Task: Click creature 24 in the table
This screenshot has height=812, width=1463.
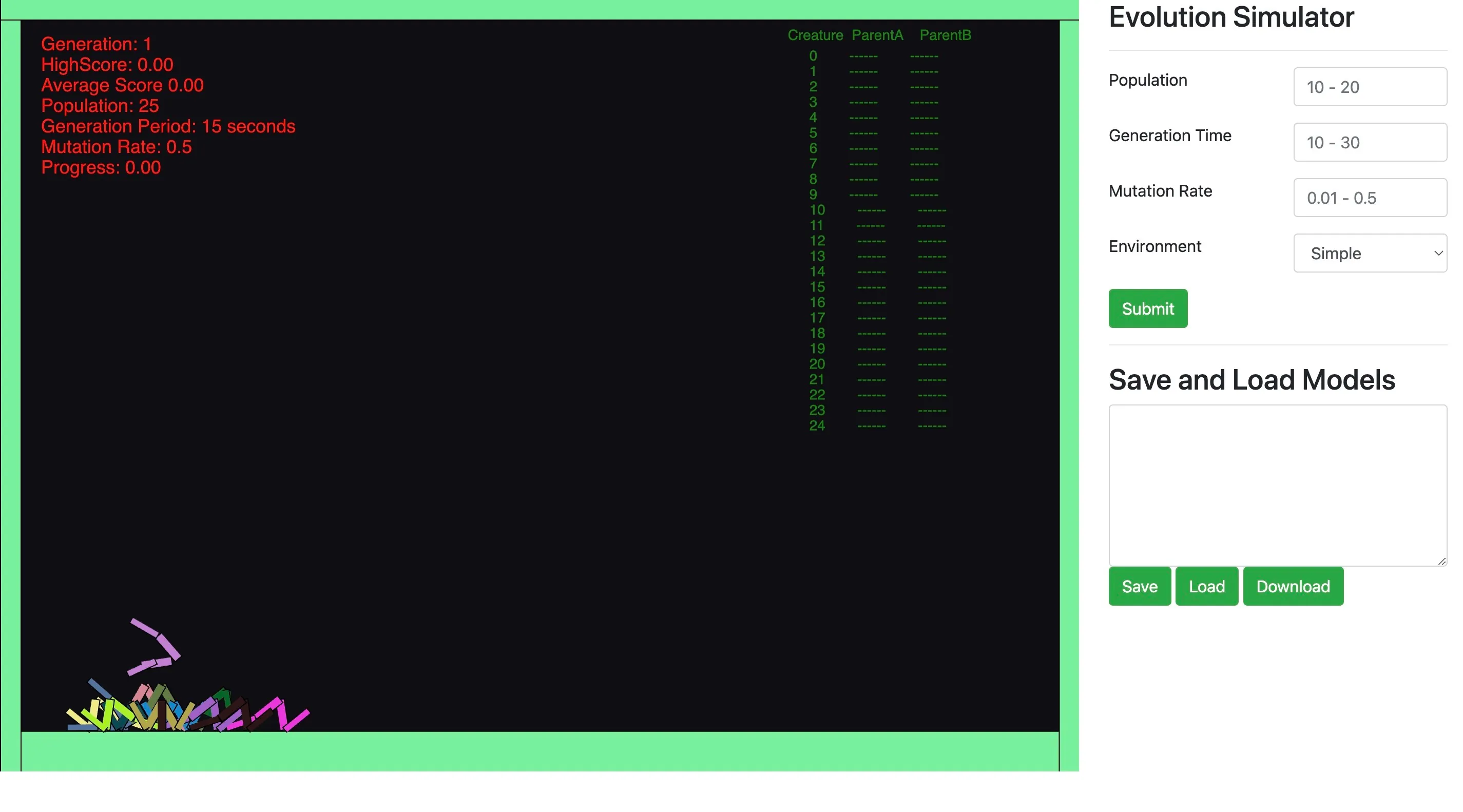Action: [x=816, y=426]
